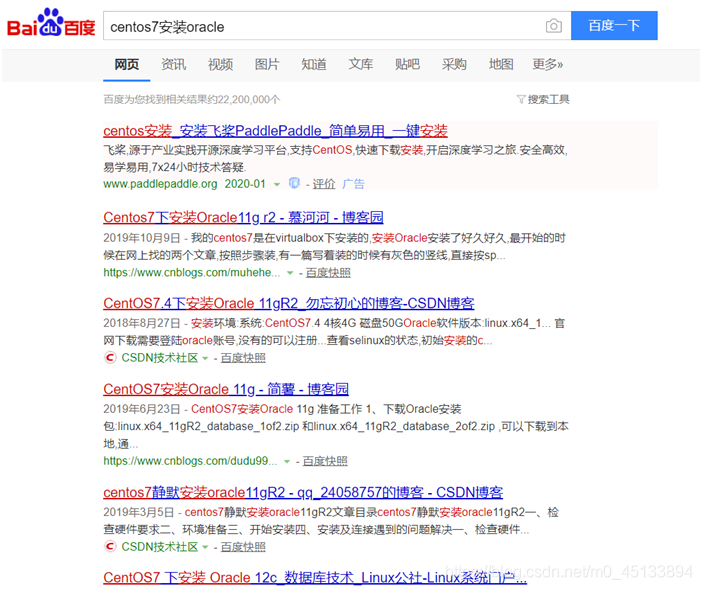Switch to the 知道 tab
The image size is (702, 590).
tap(314, 64)
